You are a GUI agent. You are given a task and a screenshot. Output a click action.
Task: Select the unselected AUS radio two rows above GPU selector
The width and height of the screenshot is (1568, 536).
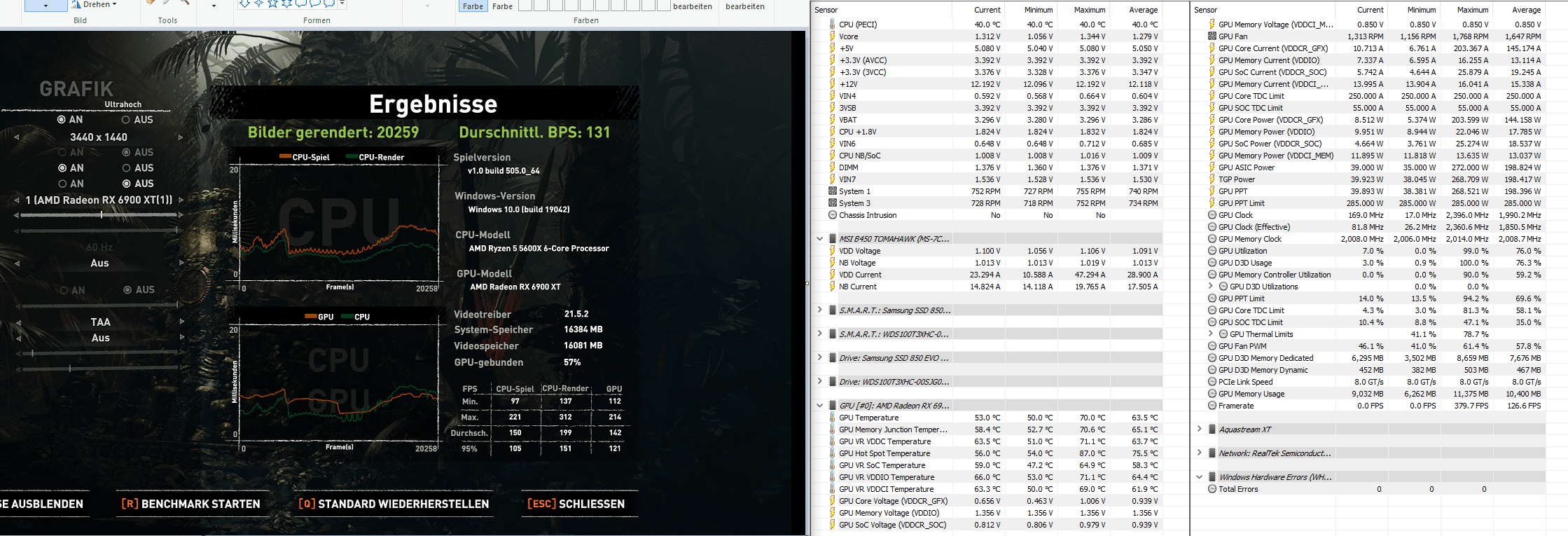pyautogui.click(x=126, y=168)
